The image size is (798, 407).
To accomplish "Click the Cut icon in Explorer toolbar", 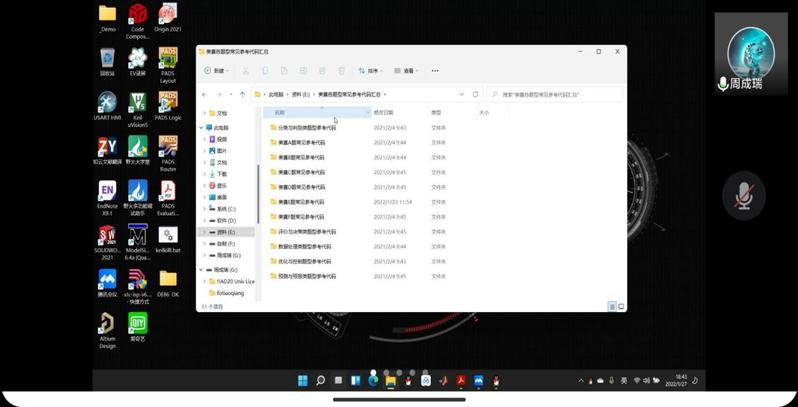I will [245, 71].
